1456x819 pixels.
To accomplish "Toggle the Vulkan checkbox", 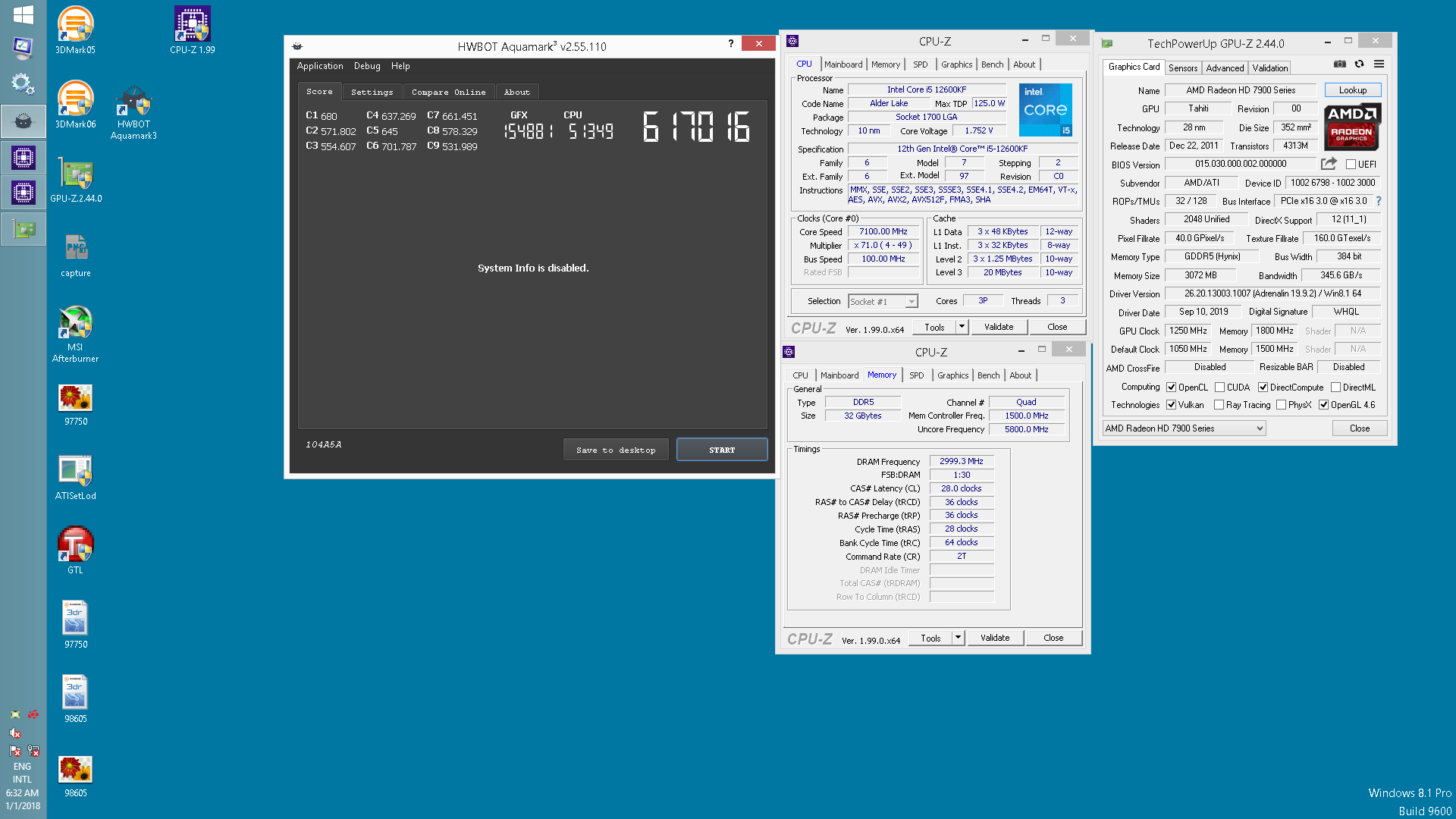I will click(1171, 405).
